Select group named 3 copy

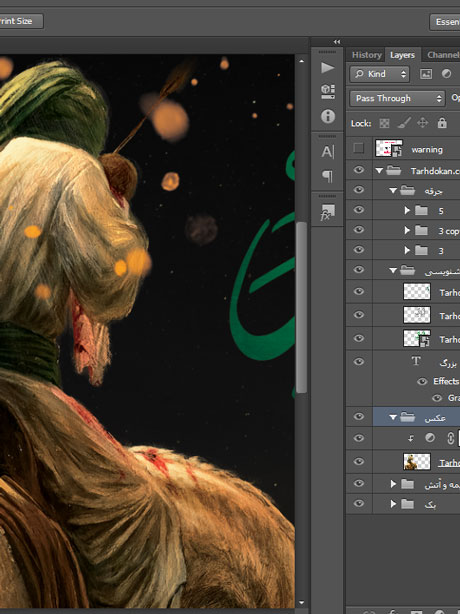pos(448,231)
